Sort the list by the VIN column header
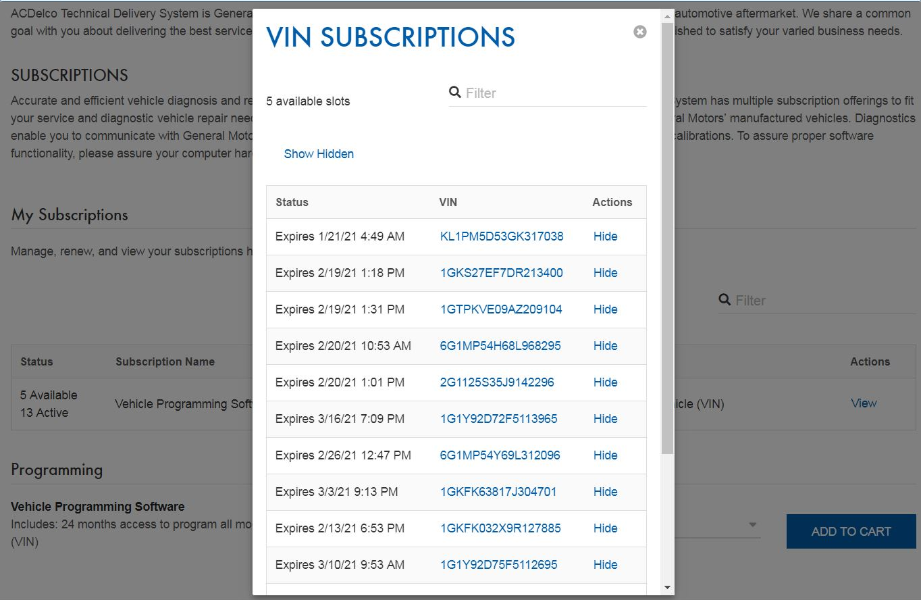 coord(448,202)
